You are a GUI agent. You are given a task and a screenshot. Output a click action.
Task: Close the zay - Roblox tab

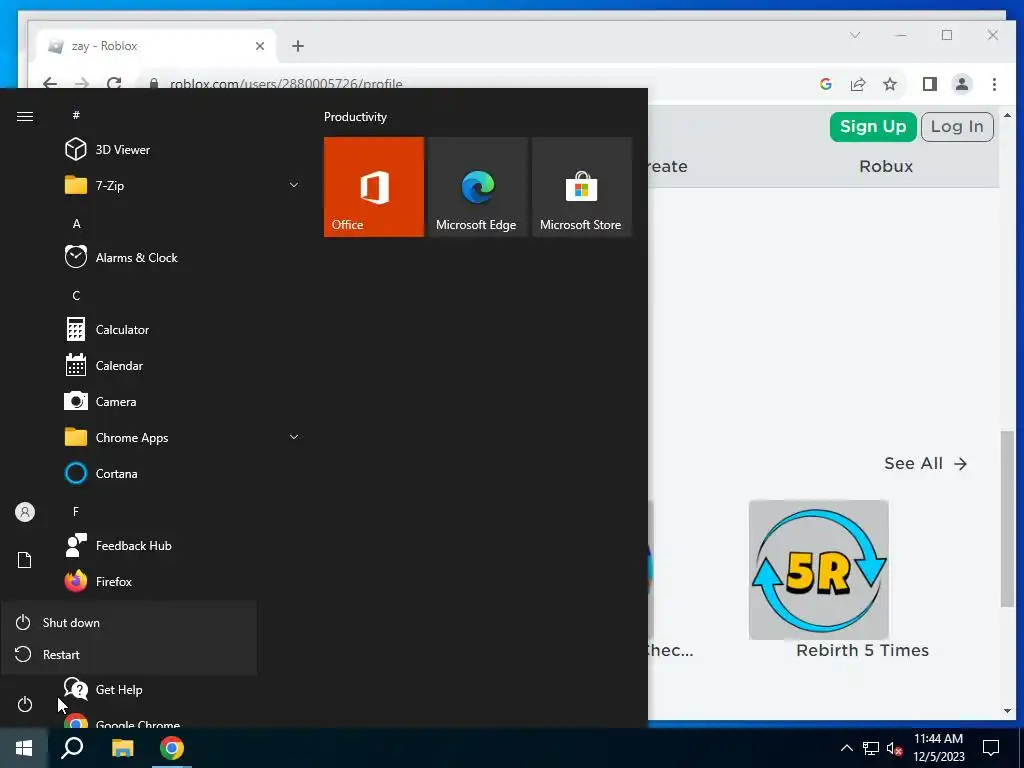260,46
